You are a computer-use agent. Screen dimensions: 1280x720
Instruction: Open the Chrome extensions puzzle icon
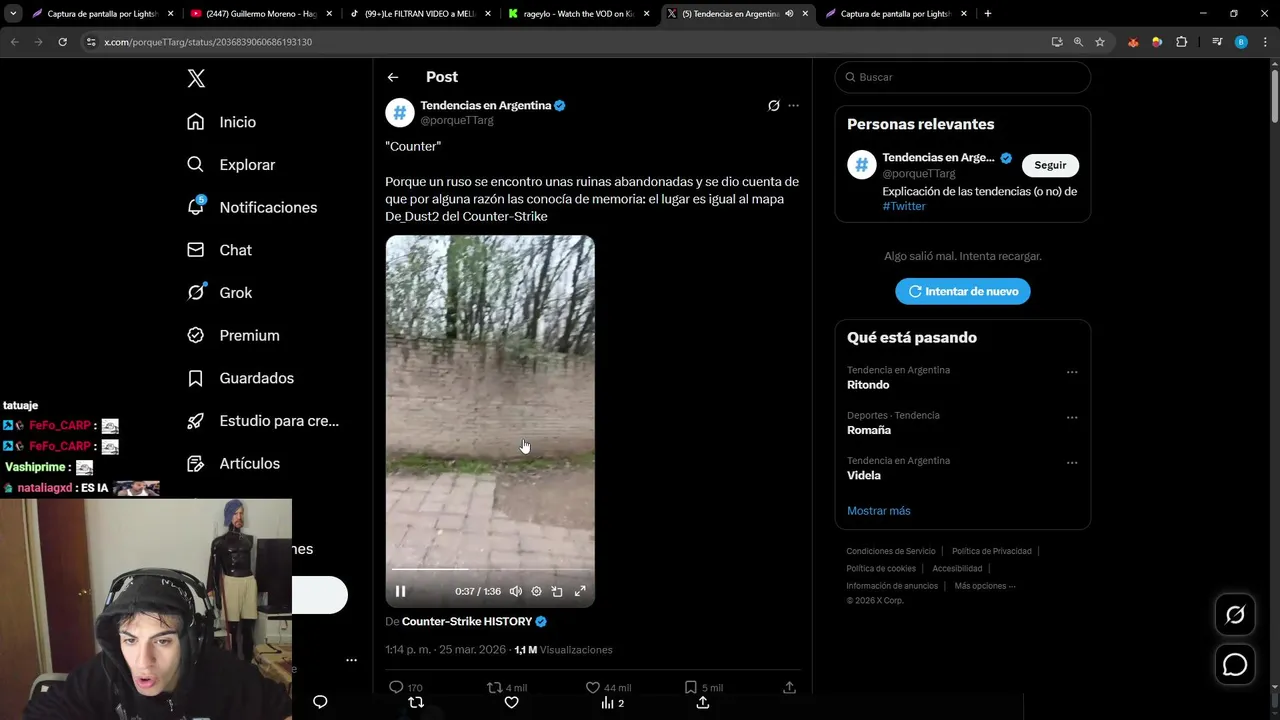pyautogui.click(x=1181, y=42)
